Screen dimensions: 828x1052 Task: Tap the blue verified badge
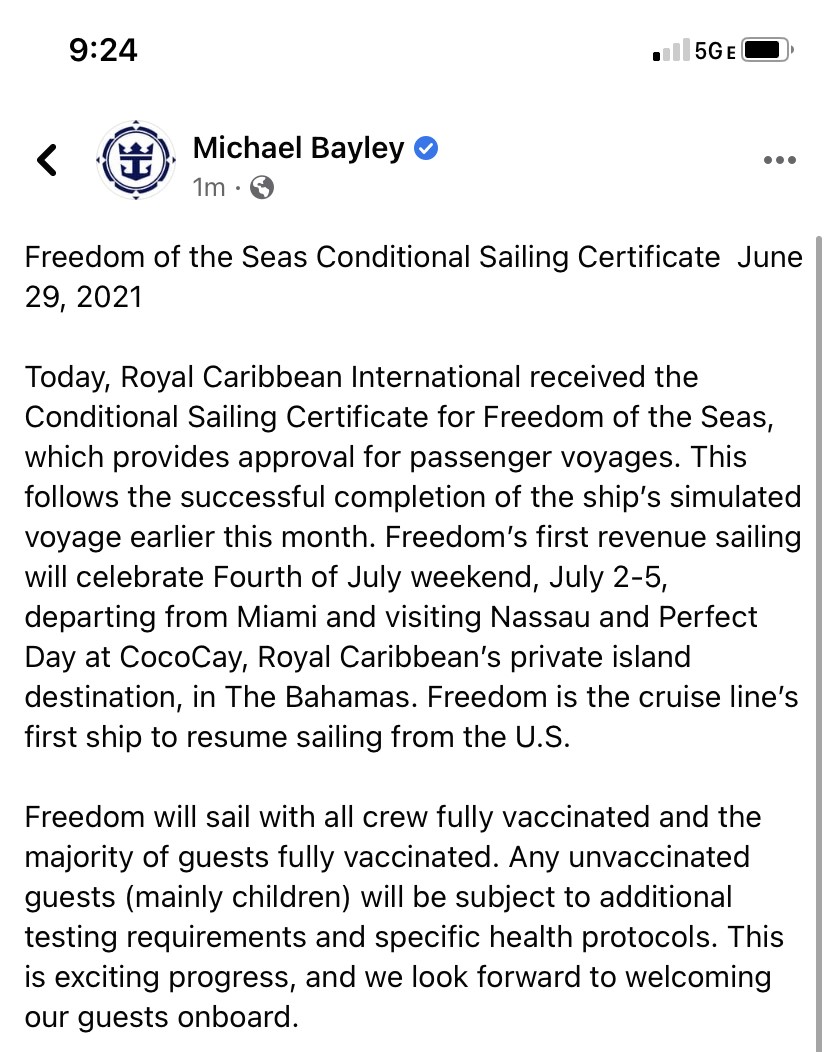pyautogui.click(x=426, y=148)
